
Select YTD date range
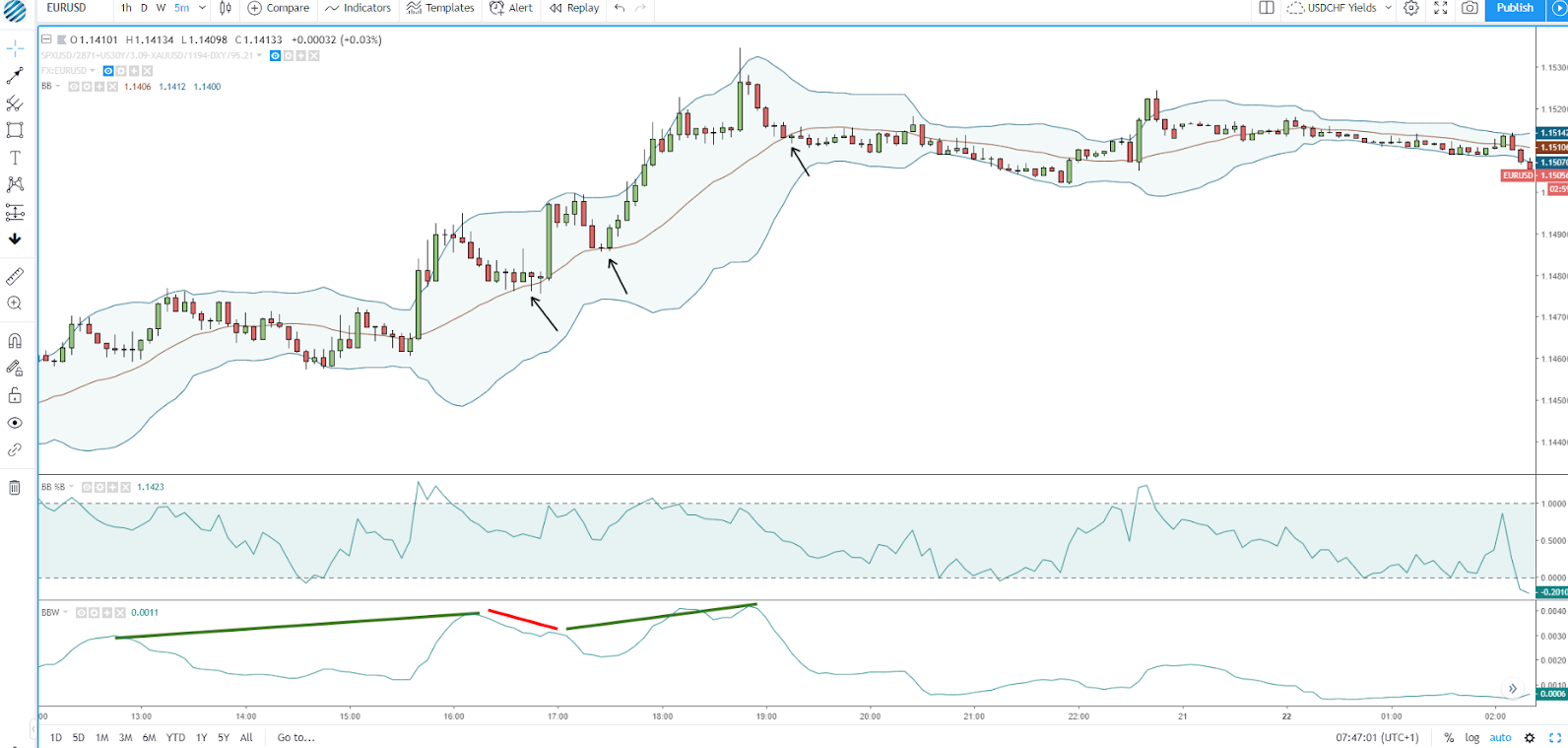click(x=175, y=737)
